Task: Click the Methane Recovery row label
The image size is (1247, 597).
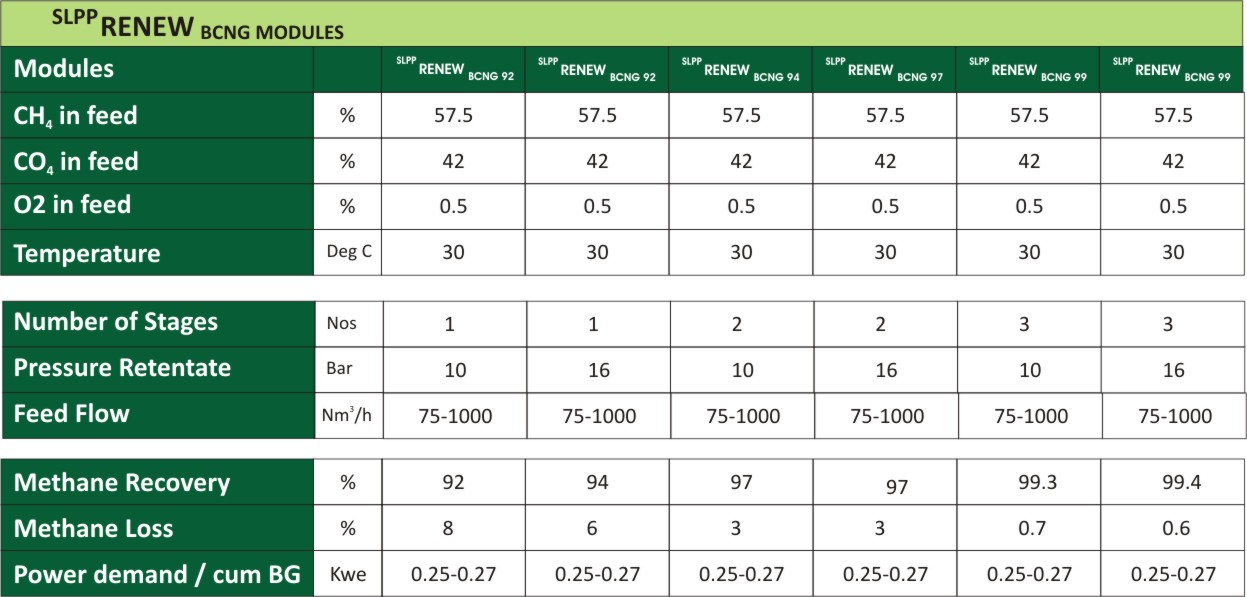Action: coord(122,483)
